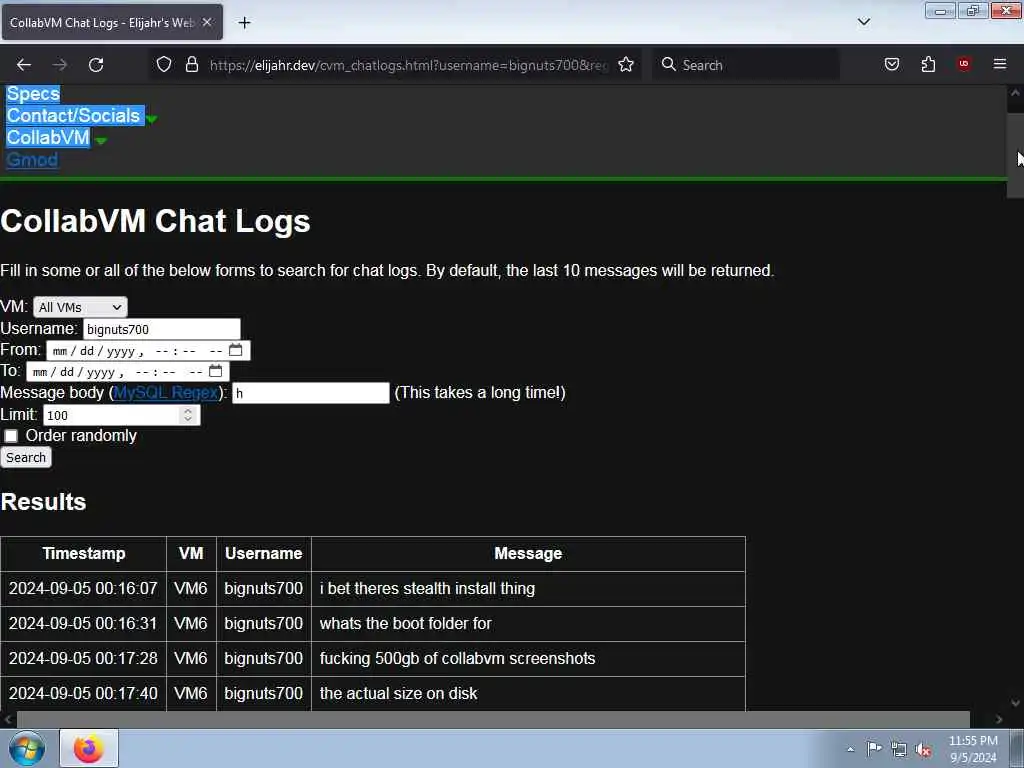
Task: Click the To date-time field
Action: tap(127, 372)
